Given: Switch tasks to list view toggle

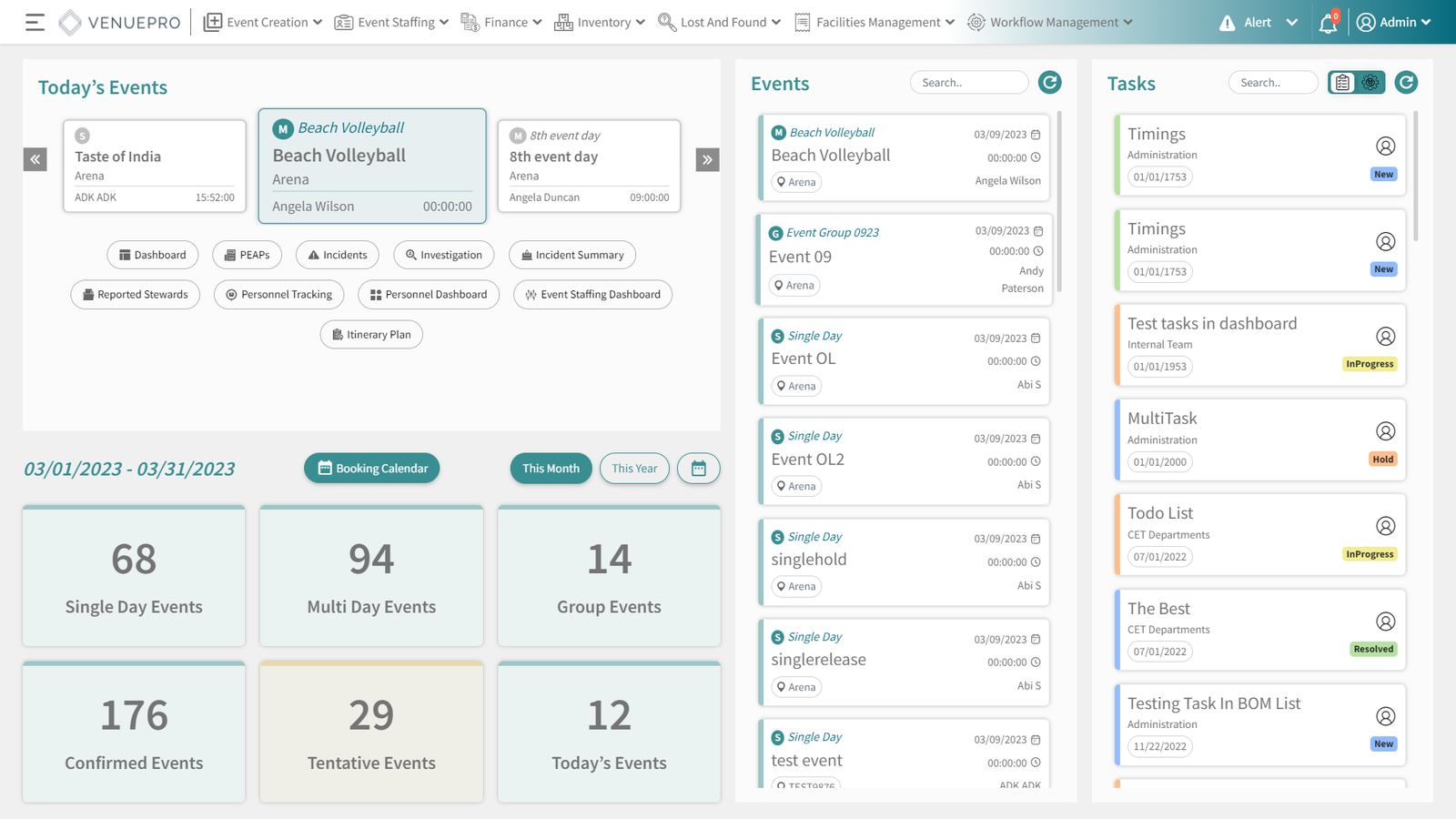Looking at the screenshot, I should pos(1343,83).
